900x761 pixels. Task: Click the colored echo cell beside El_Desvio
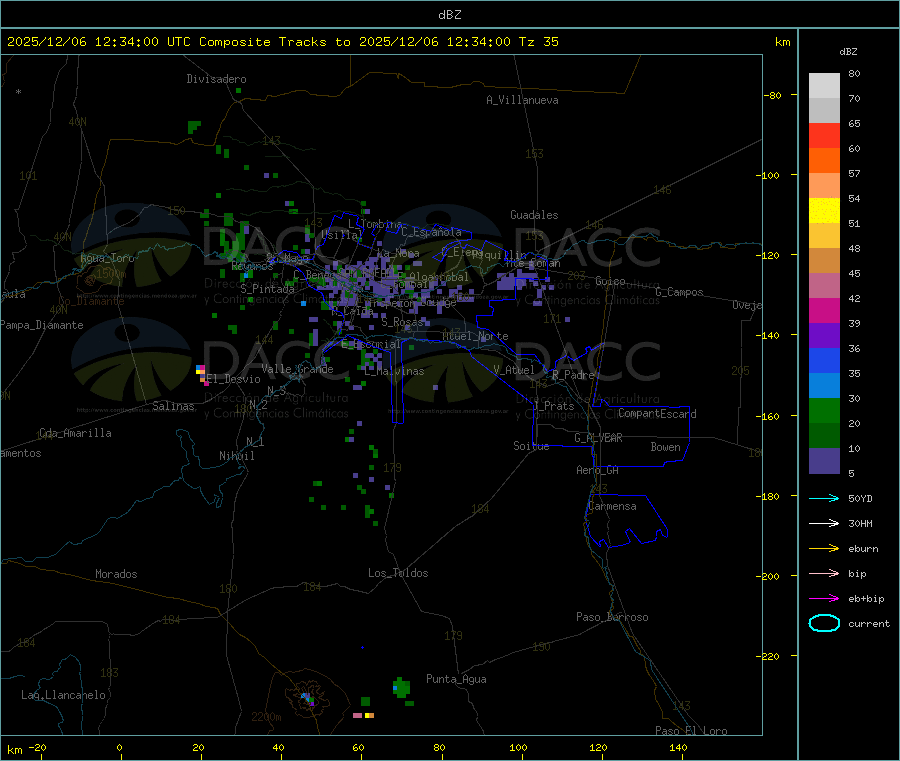(202, 375)
